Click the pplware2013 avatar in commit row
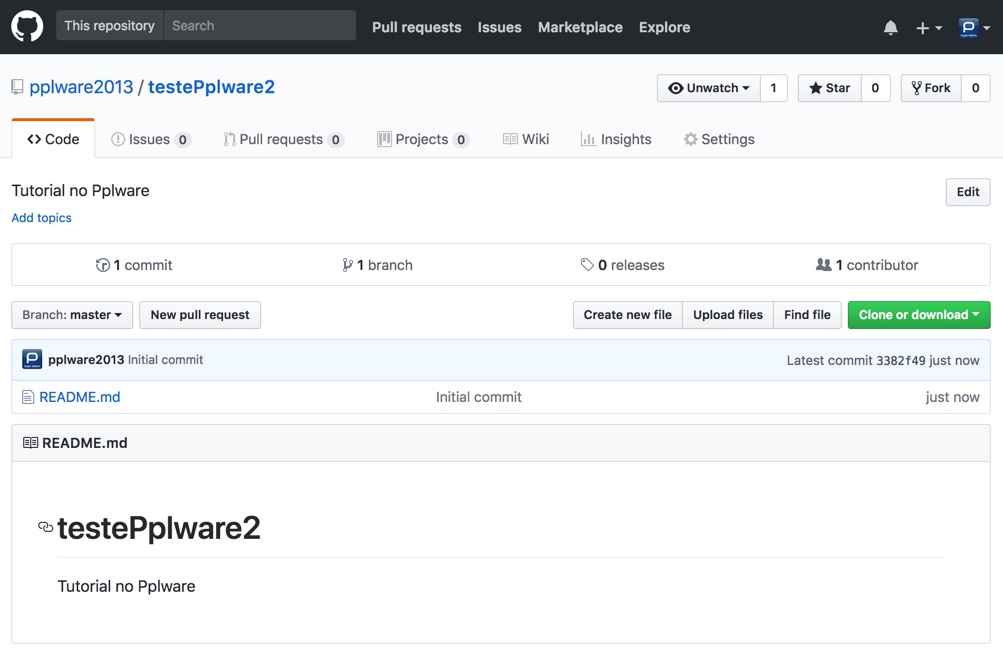 coord(32,359)
